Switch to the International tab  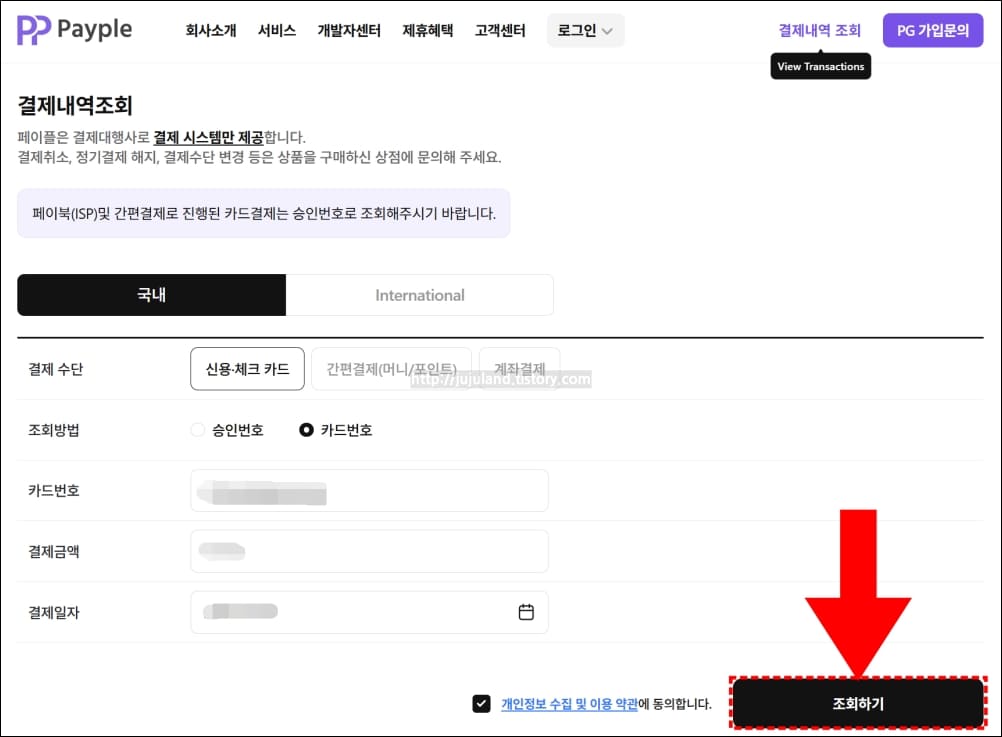(420, 295)
